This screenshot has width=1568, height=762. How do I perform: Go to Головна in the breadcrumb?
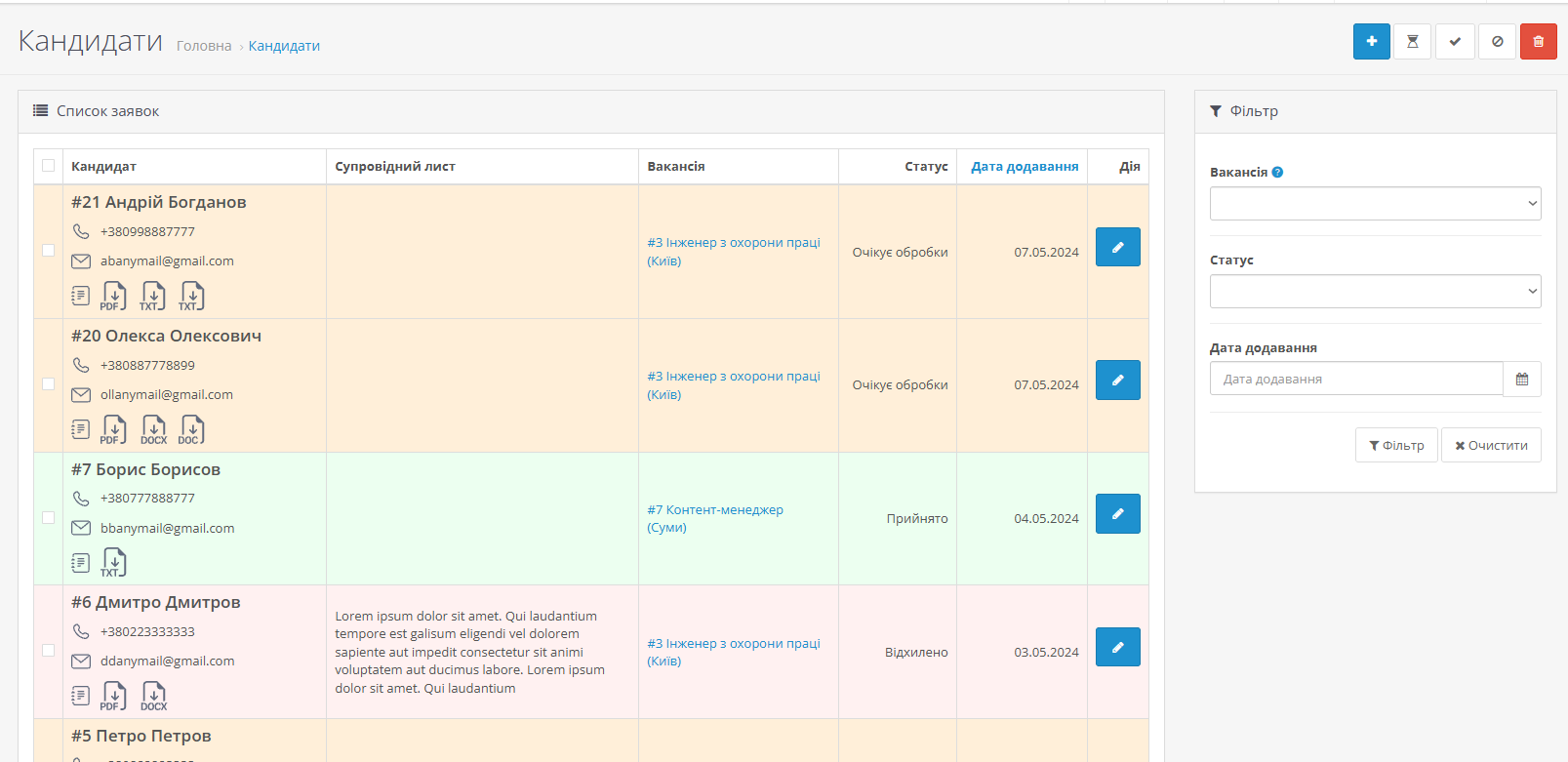204,46
